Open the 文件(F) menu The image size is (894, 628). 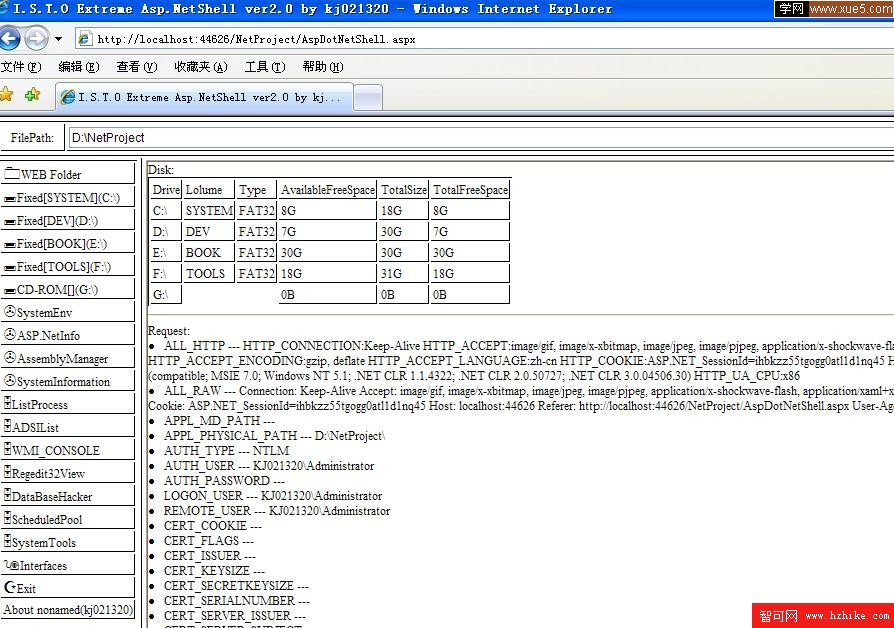pyautogui.click(x=21, y=67)
